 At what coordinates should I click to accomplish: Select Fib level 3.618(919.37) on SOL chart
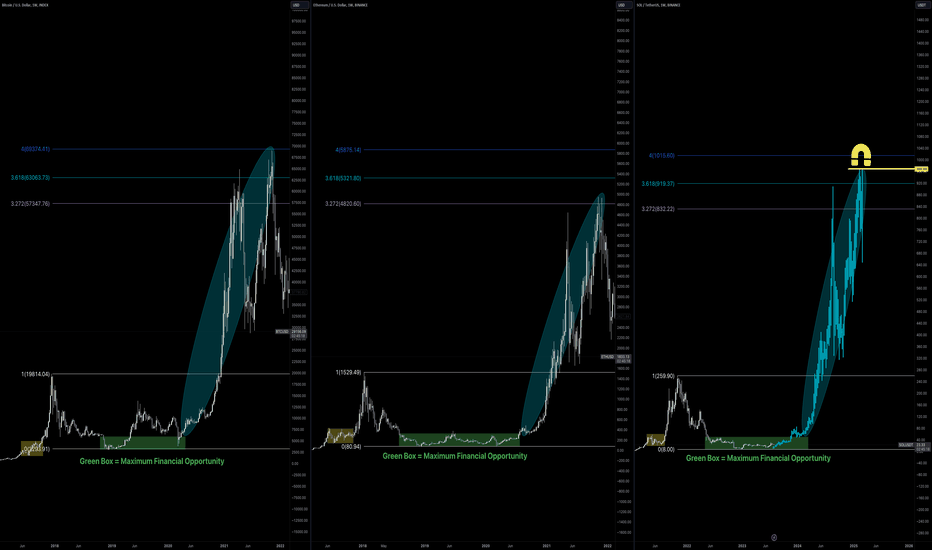point(658,184)
